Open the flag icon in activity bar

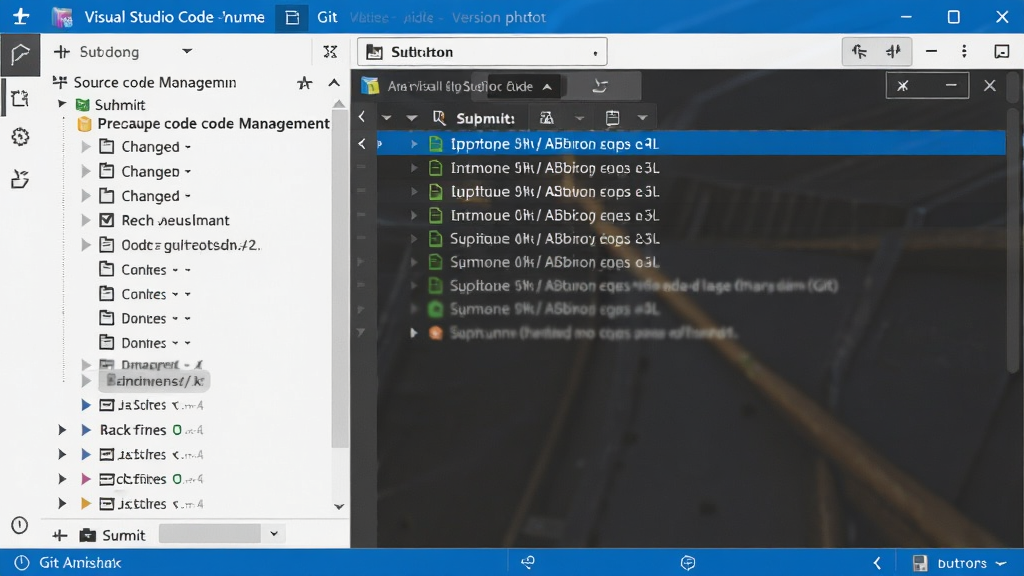click(20, 54)
